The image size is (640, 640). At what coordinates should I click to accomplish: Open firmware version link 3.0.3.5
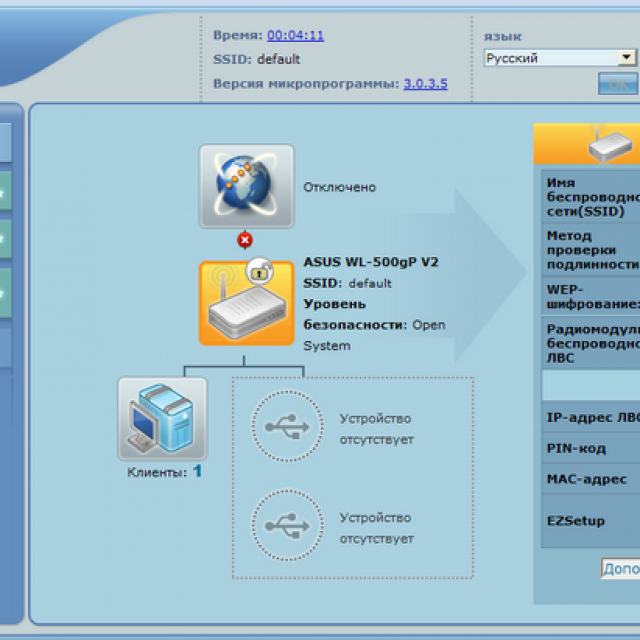pyautogui.click(x=425, y=84)
